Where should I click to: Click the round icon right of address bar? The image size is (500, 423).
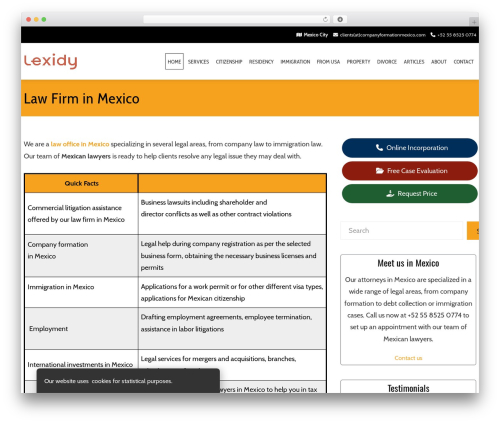click(x=340, y=19)
